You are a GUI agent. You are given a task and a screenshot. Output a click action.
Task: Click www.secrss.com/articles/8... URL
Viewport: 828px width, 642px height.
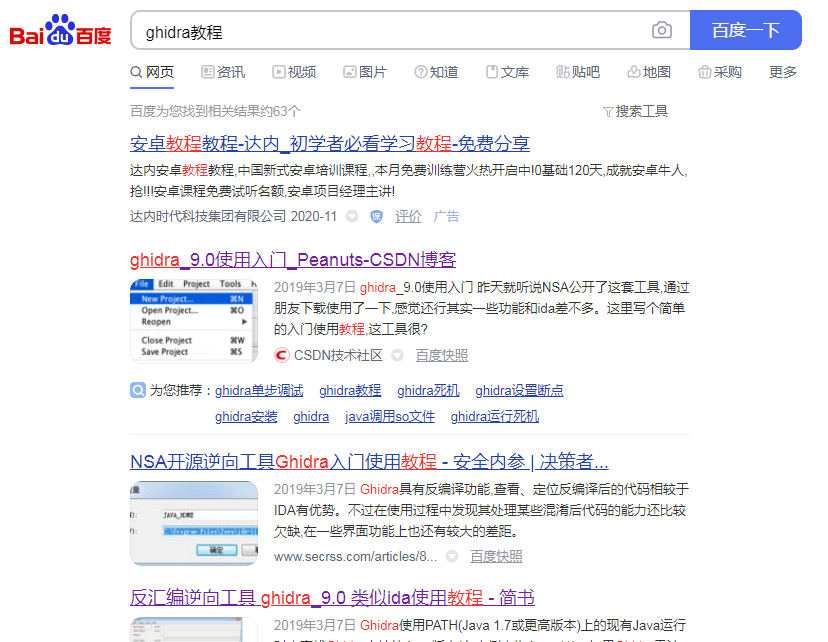(355, 556)
